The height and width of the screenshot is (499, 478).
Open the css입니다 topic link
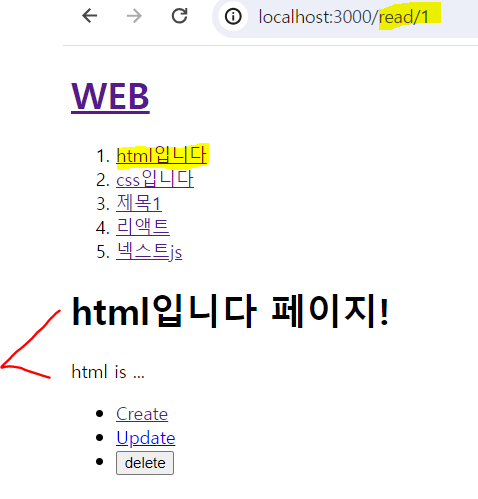[x=155, y=179]
